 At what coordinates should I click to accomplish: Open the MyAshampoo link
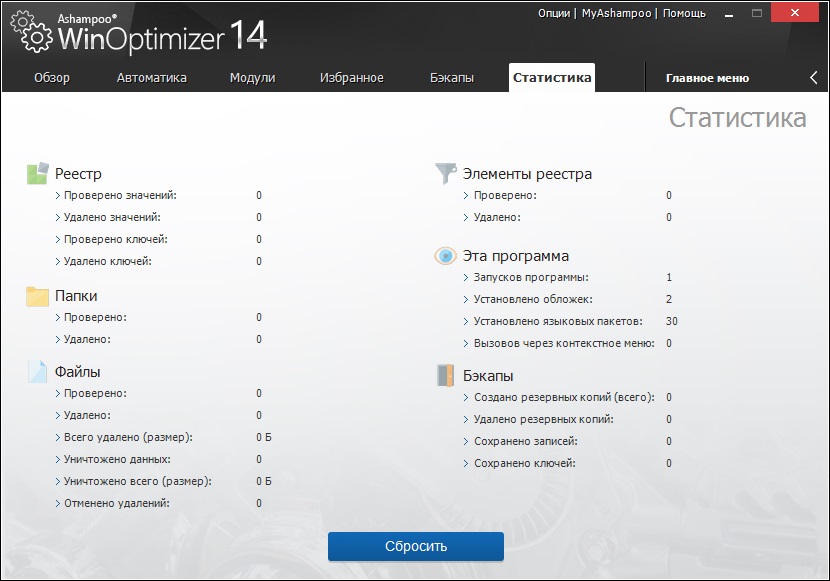616,13
